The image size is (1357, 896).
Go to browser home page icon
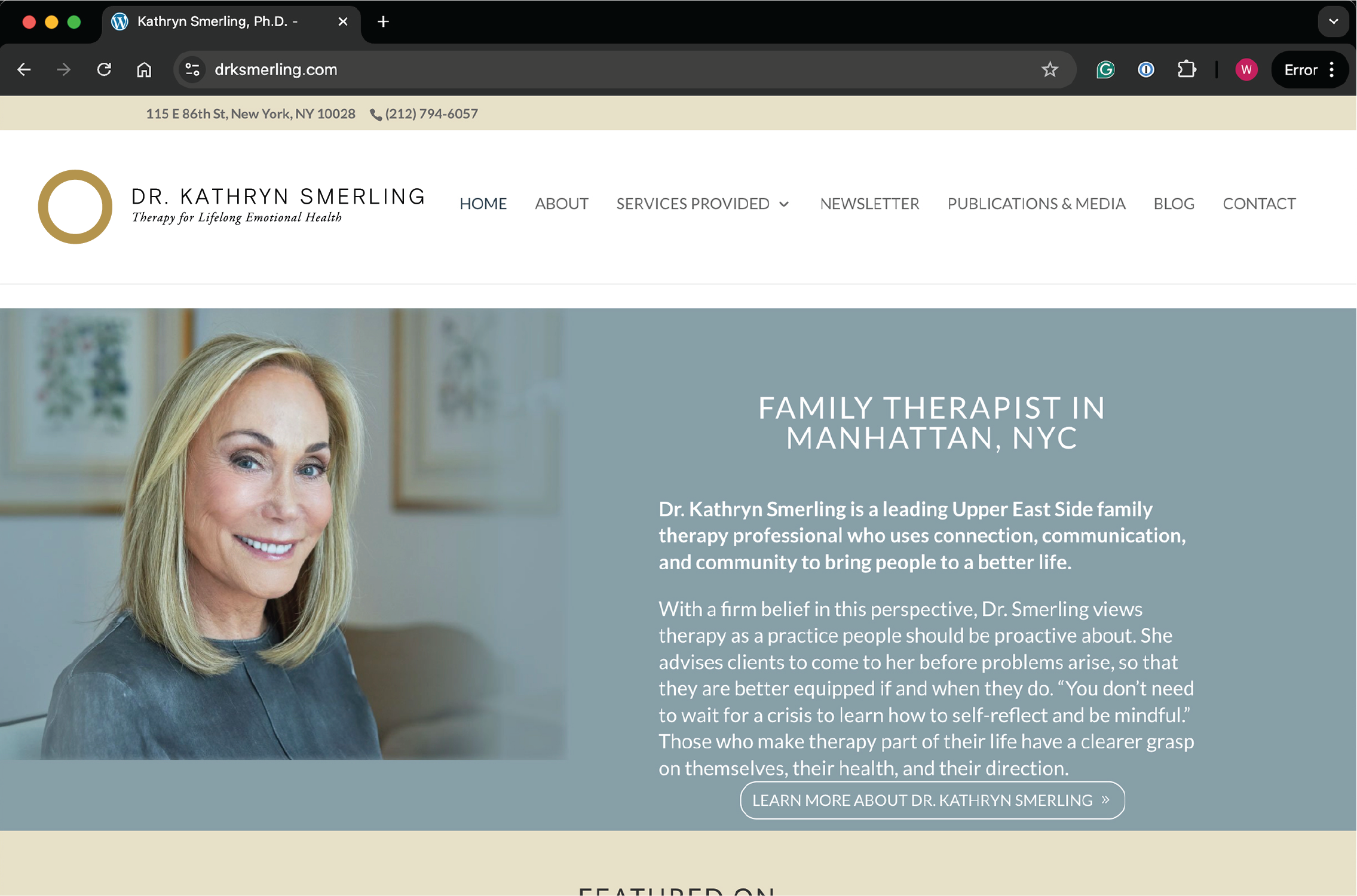point(144,70)
